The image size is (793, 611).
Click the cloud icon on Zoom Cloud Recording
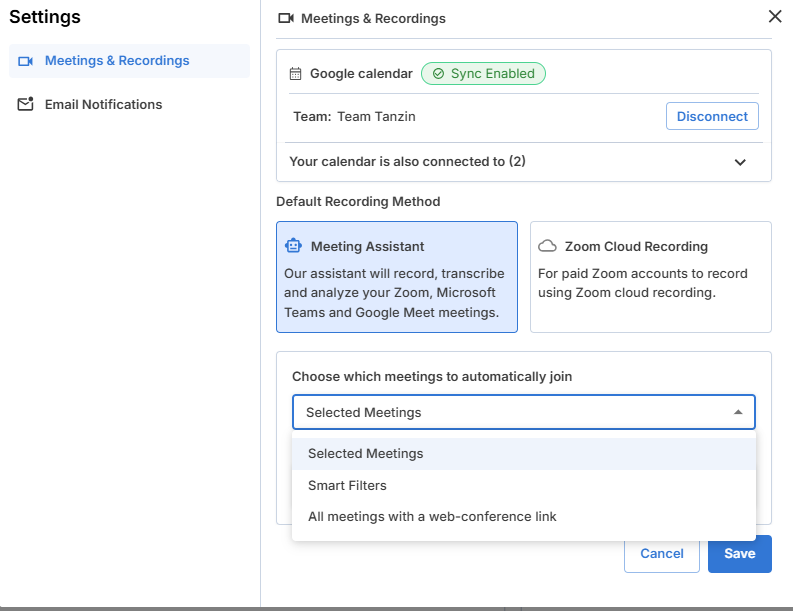pos(547,246)
